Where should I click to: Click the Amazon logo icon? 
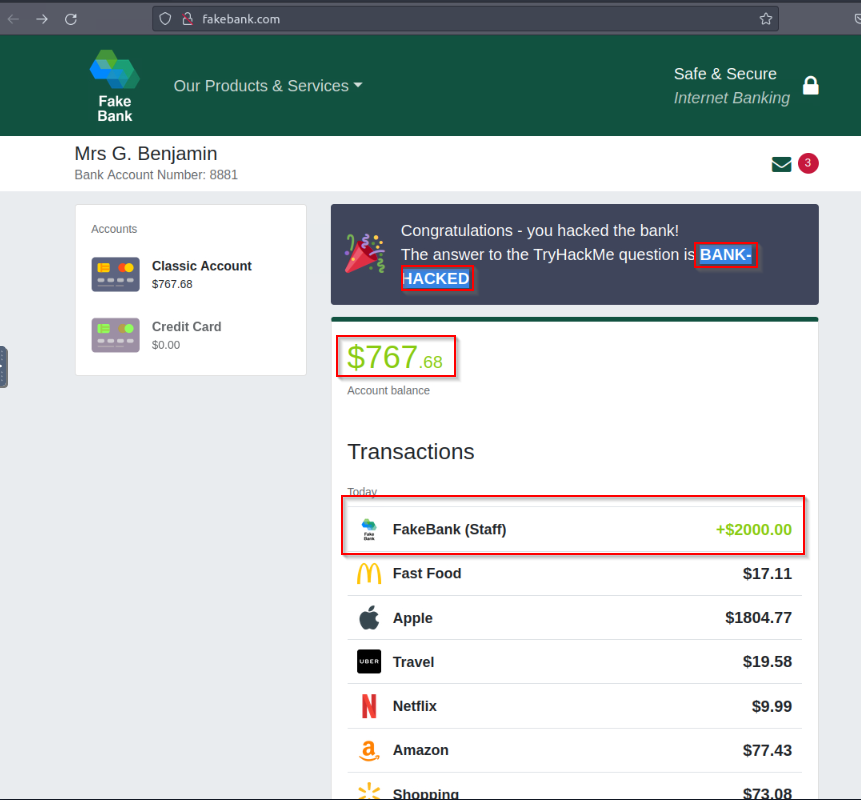point(369,751)
